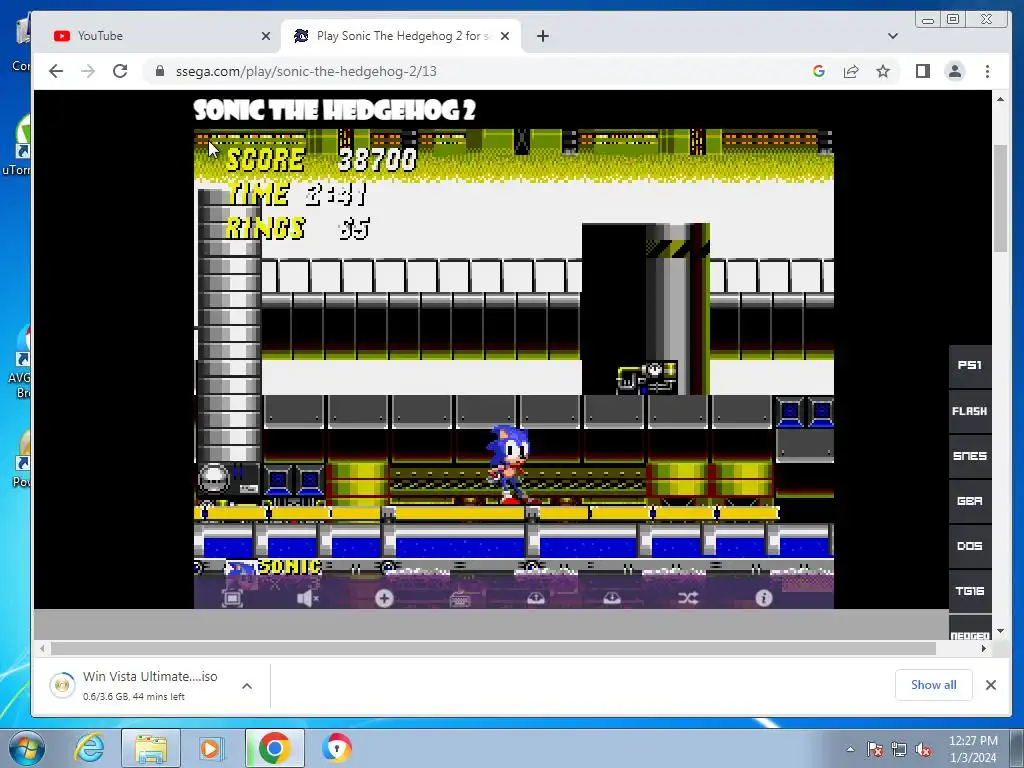Open the TG16 games sidebar tab
The image size is (1024, 768).
(x=970, y=591)
